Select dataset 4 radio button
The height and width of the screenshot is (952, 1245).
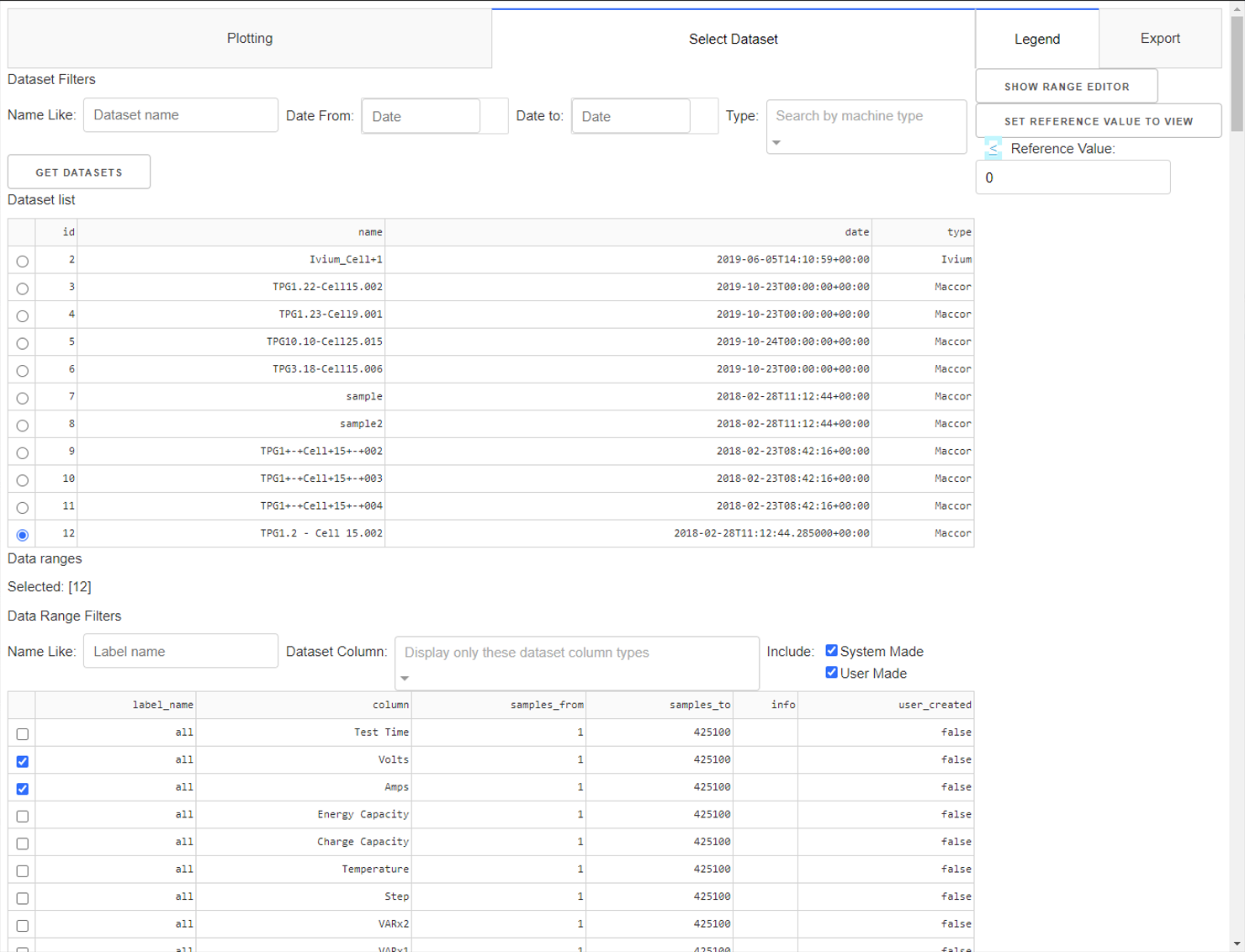[23, 316]
